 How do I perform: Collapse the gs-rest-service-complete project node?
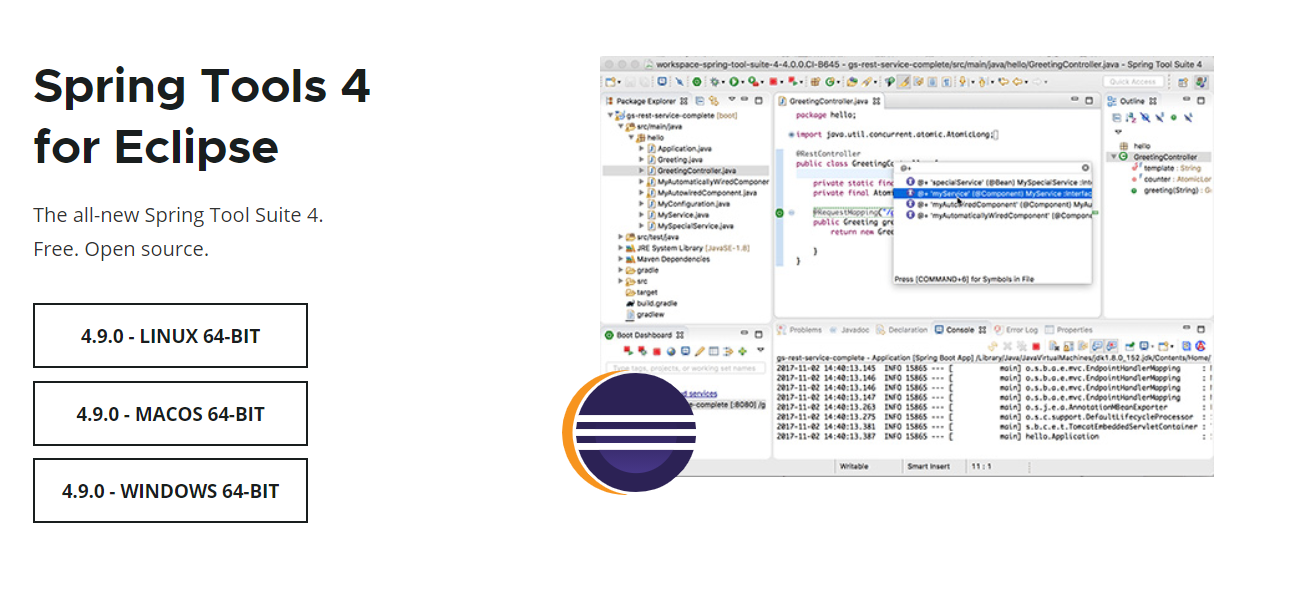pyautogui.click(x=610, y=115)
